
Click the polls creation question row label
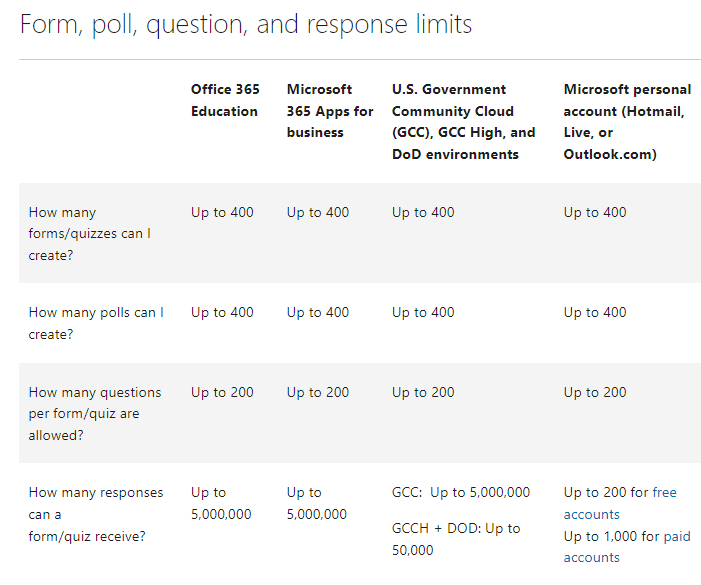(96, 323)
